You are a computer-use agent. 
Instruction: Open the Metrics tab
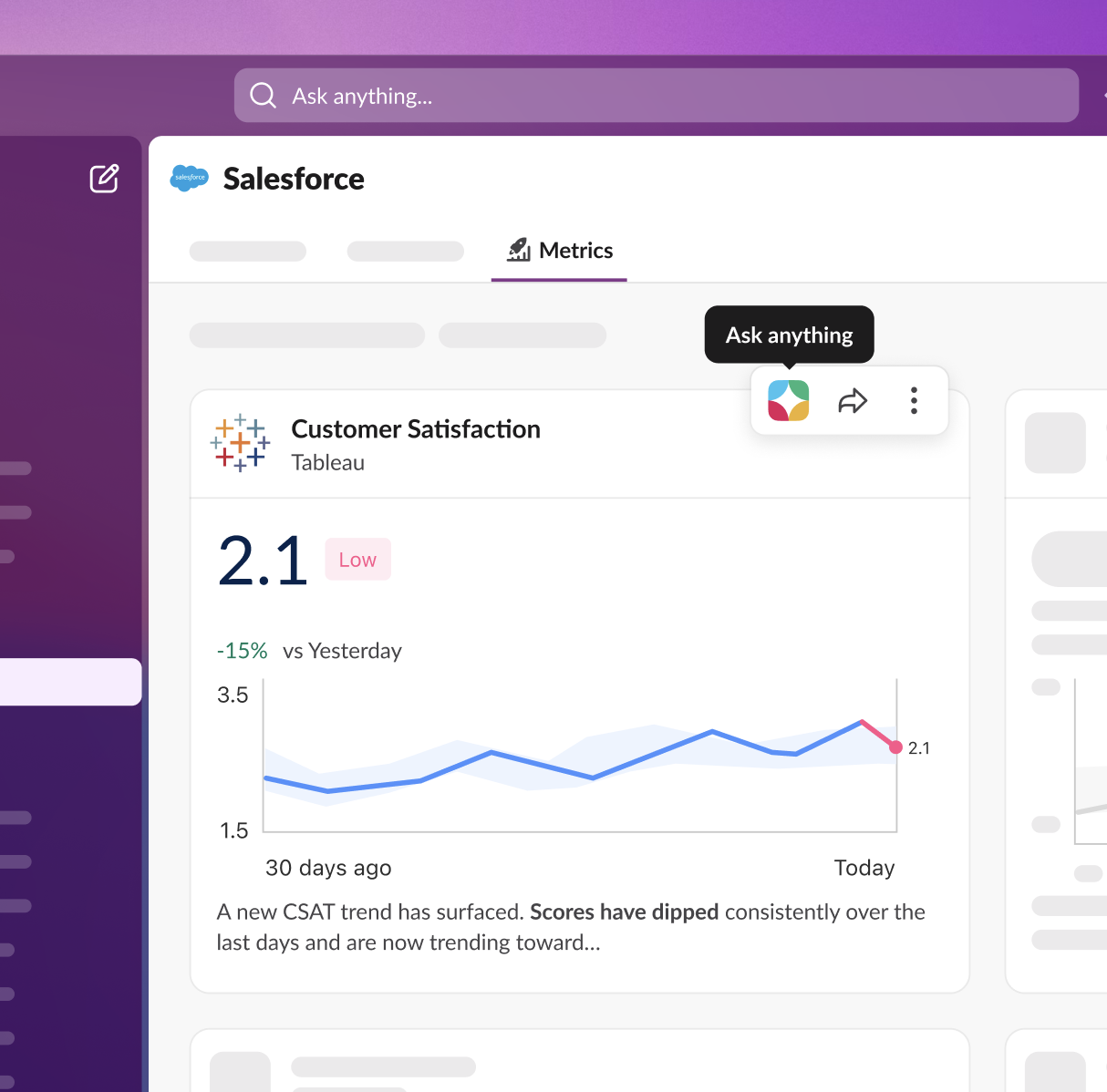[559, 251]
